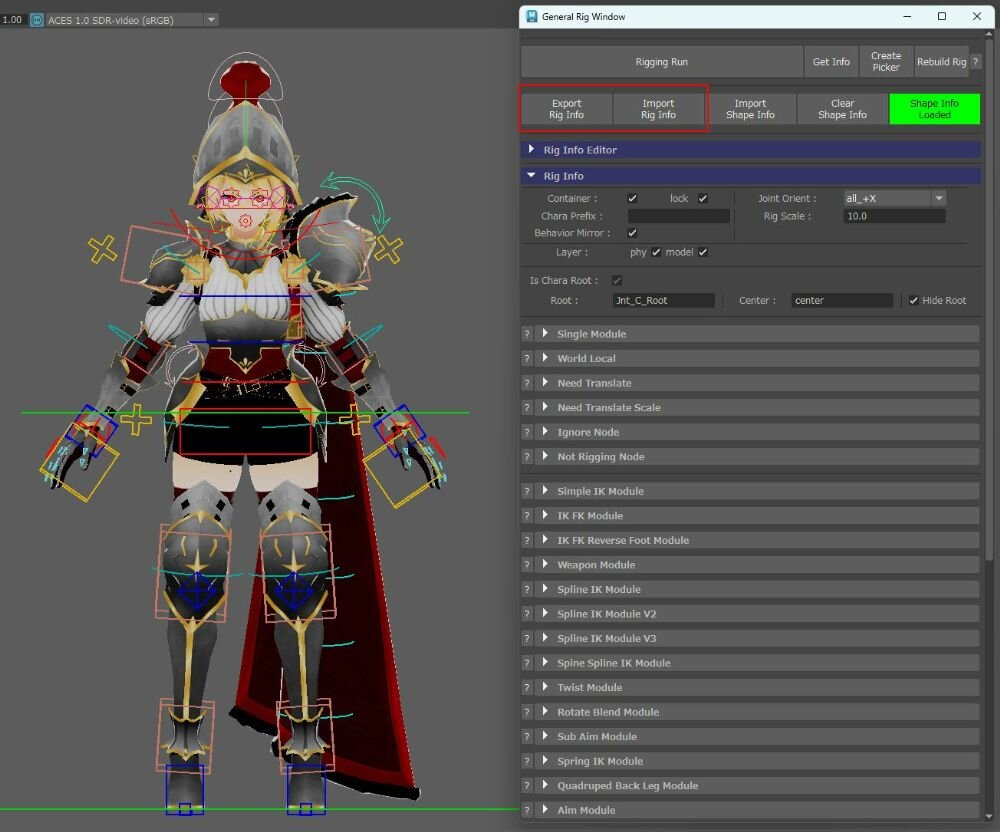Click the help icon beside Twist Module
This screenshot has width=1000, height=832.
click(527, 688)
